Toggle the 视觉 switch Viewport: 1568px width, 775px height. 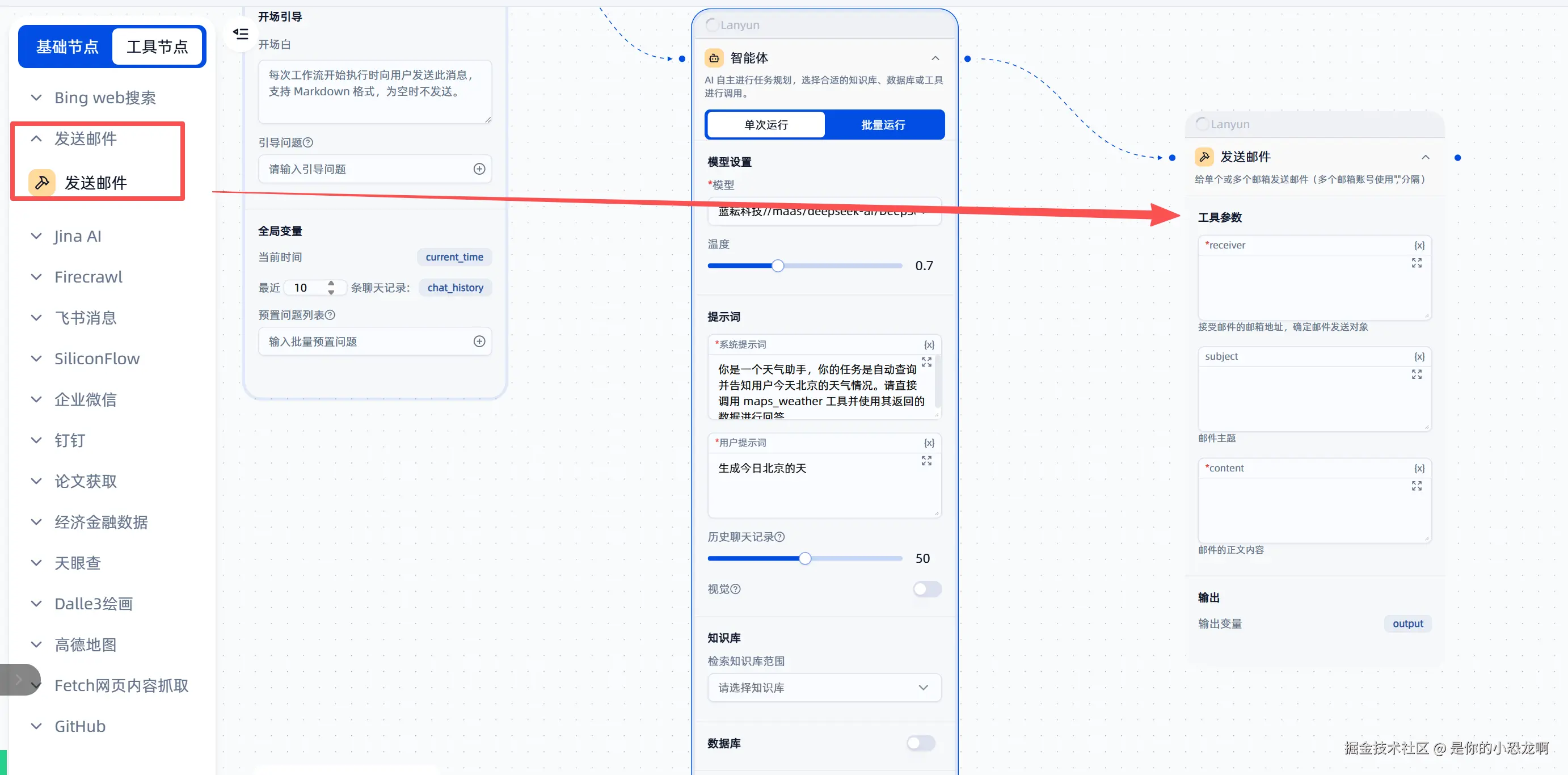926,589
